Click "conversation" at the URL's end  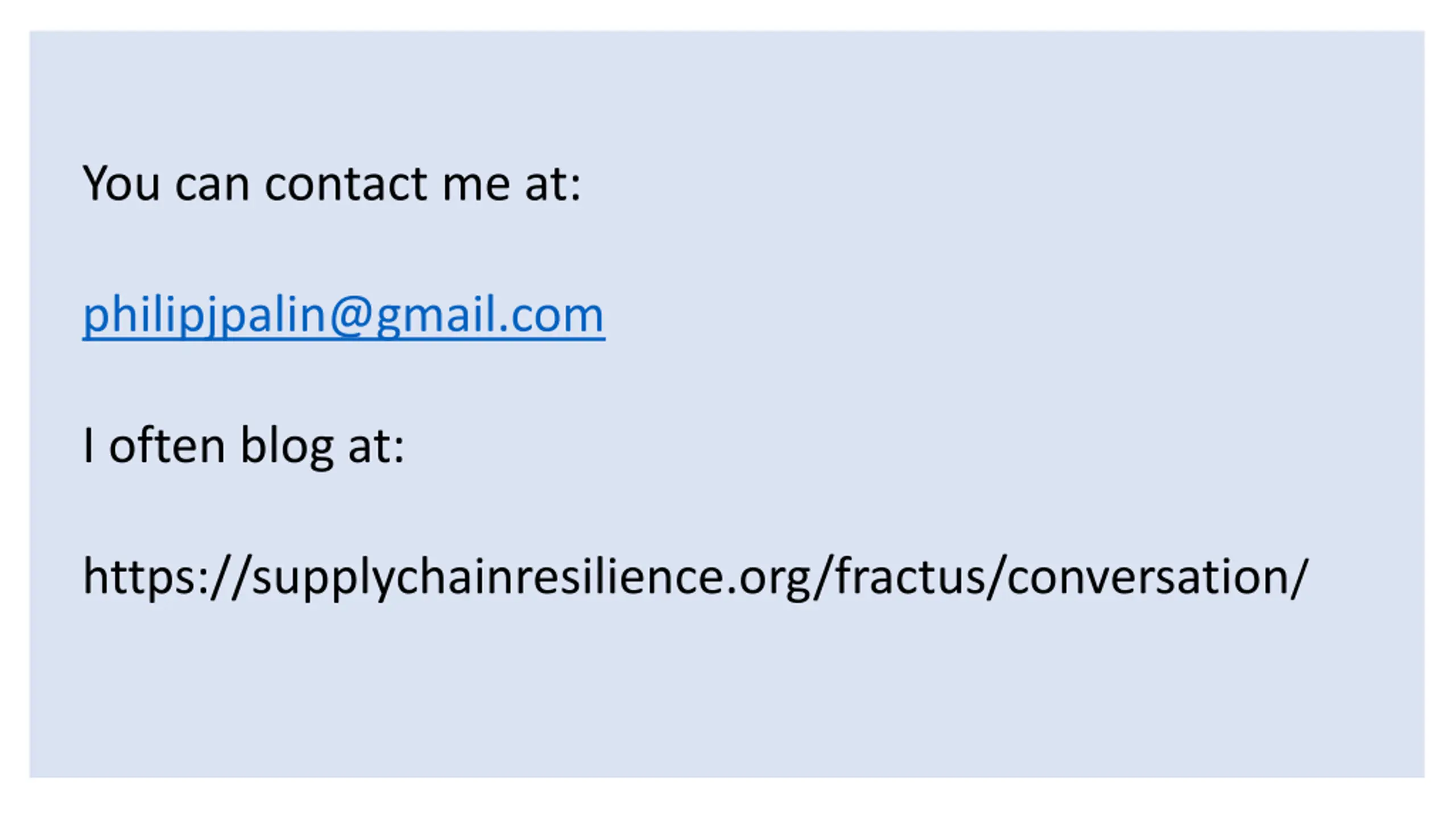click(x=1148, y=577)
